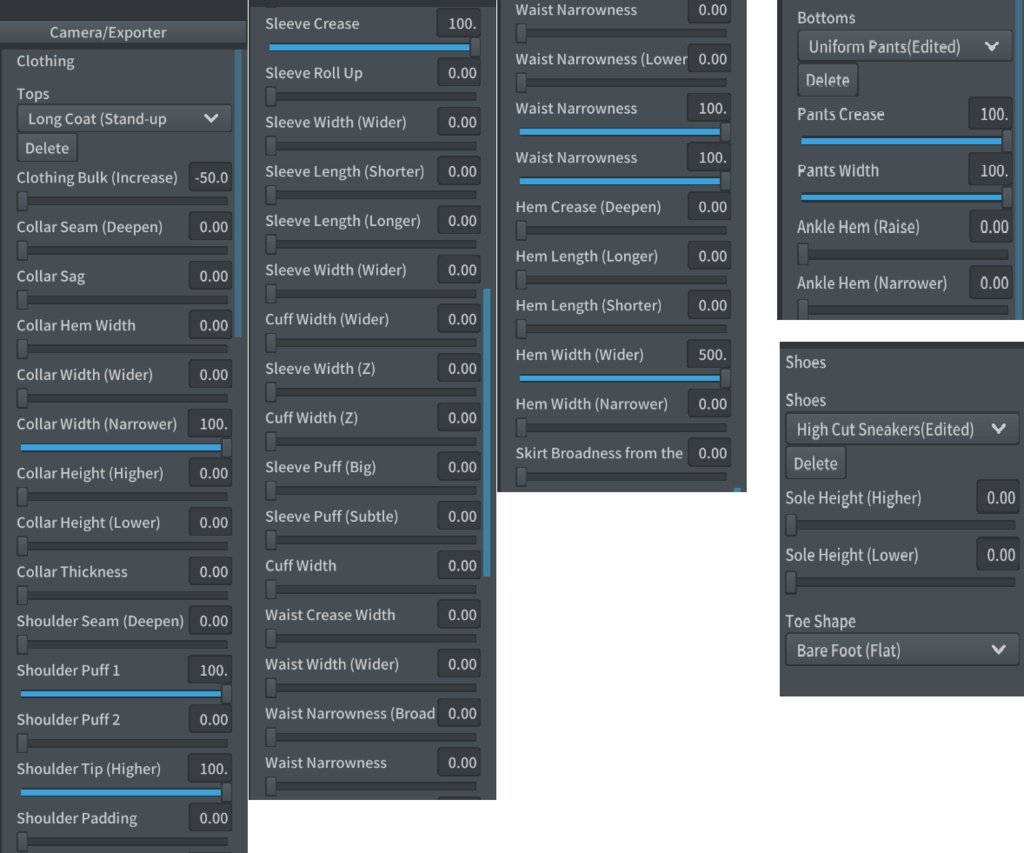
Task: Click the Pants Crease slider
Action: [904, 141]
